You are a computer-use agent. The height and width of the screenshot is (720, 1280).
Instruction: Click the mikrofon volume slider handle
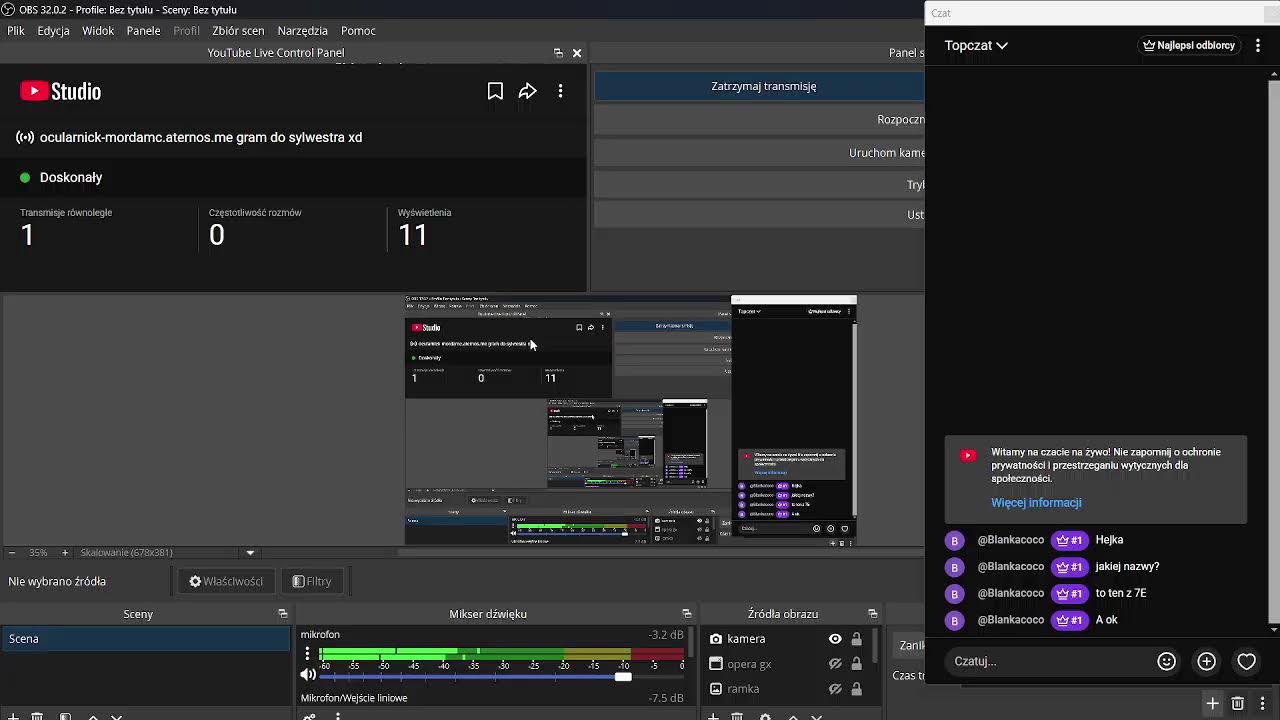pos(623,677)
